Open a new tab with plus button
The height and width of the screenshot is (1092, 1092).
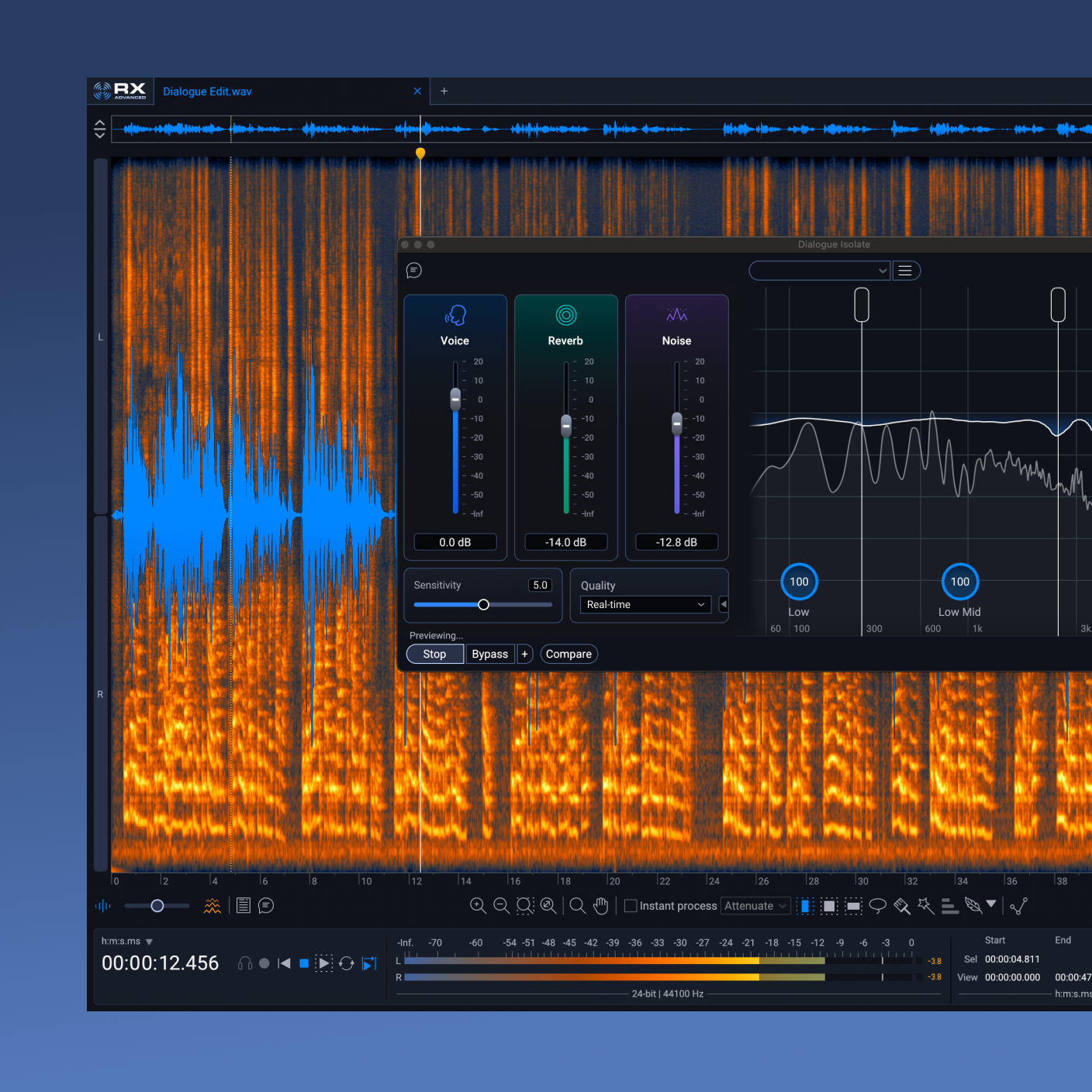pyautogui.click(x=444, y=92)
